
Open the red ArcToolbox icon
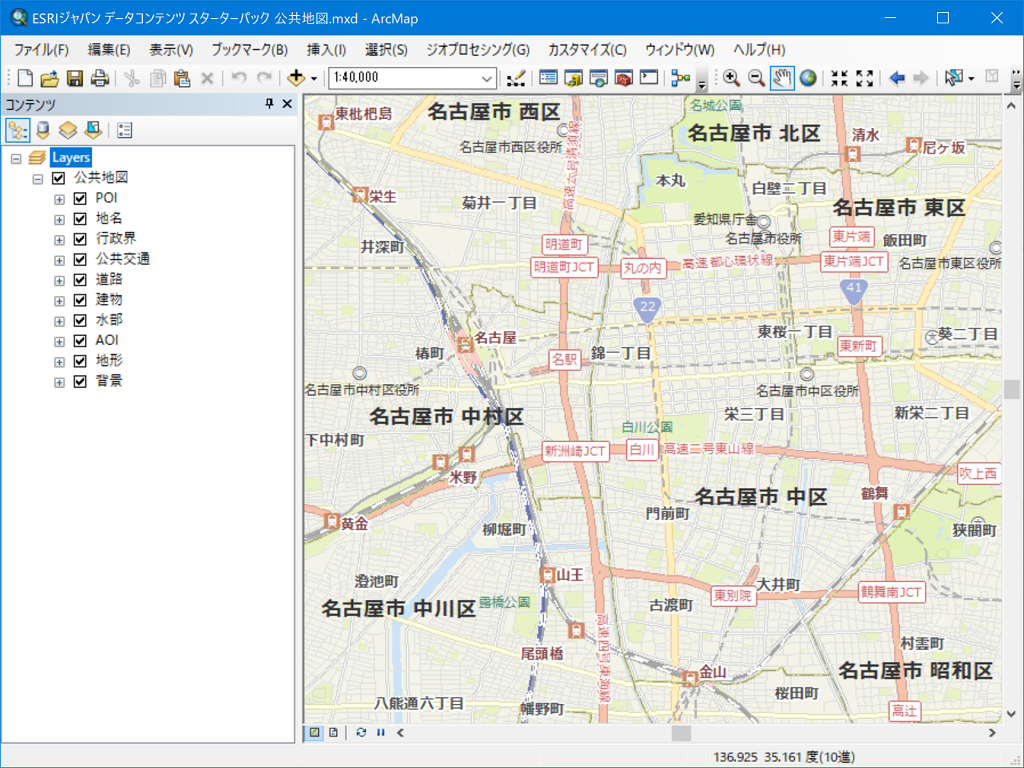click(624, 78)
